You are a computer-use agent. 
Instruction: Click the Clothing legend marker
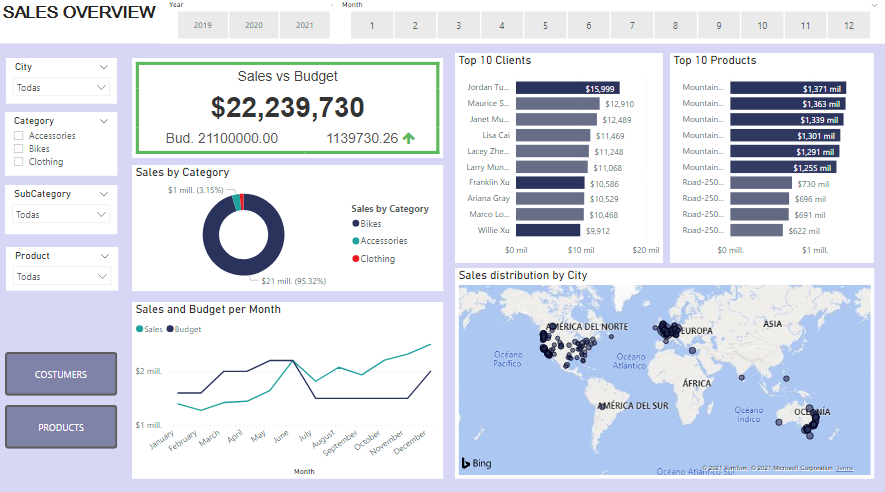[356, 259]
